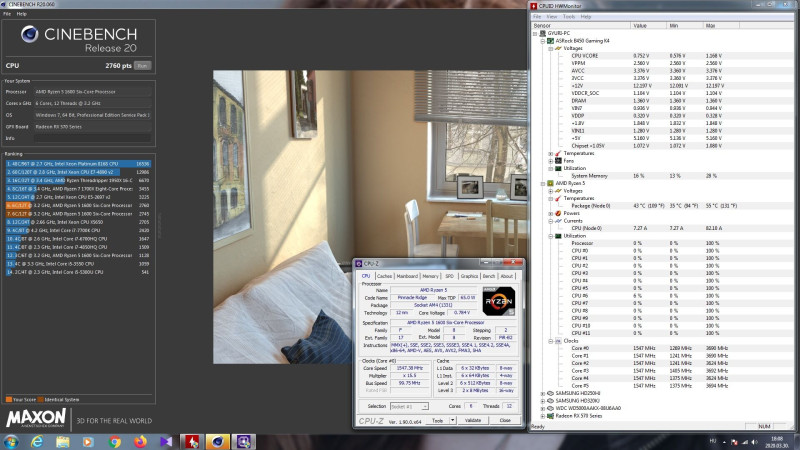Open Visual Studio taskbar icon
Image resolution: width=800 pixels, height=450 pixels.
[x=166, y=442]
